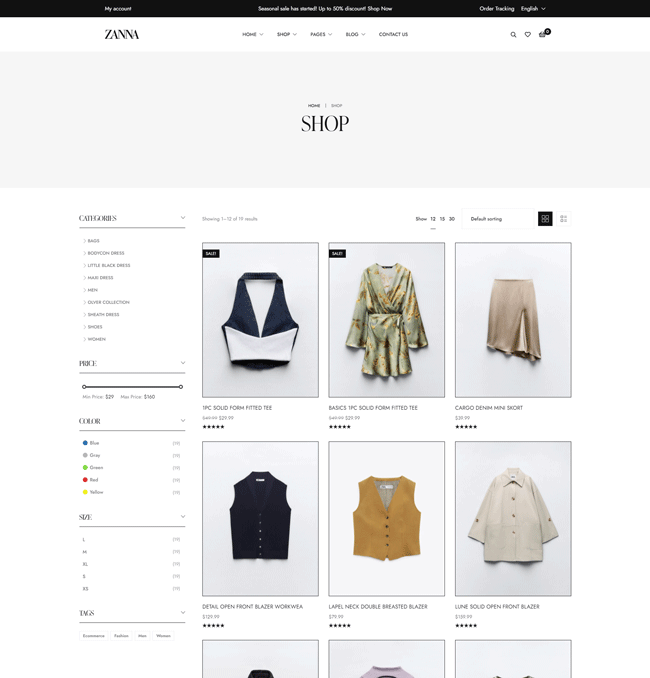Screen dimensions: 650x678
Task: Open the shopping cart icon
Action: (542, 34)
